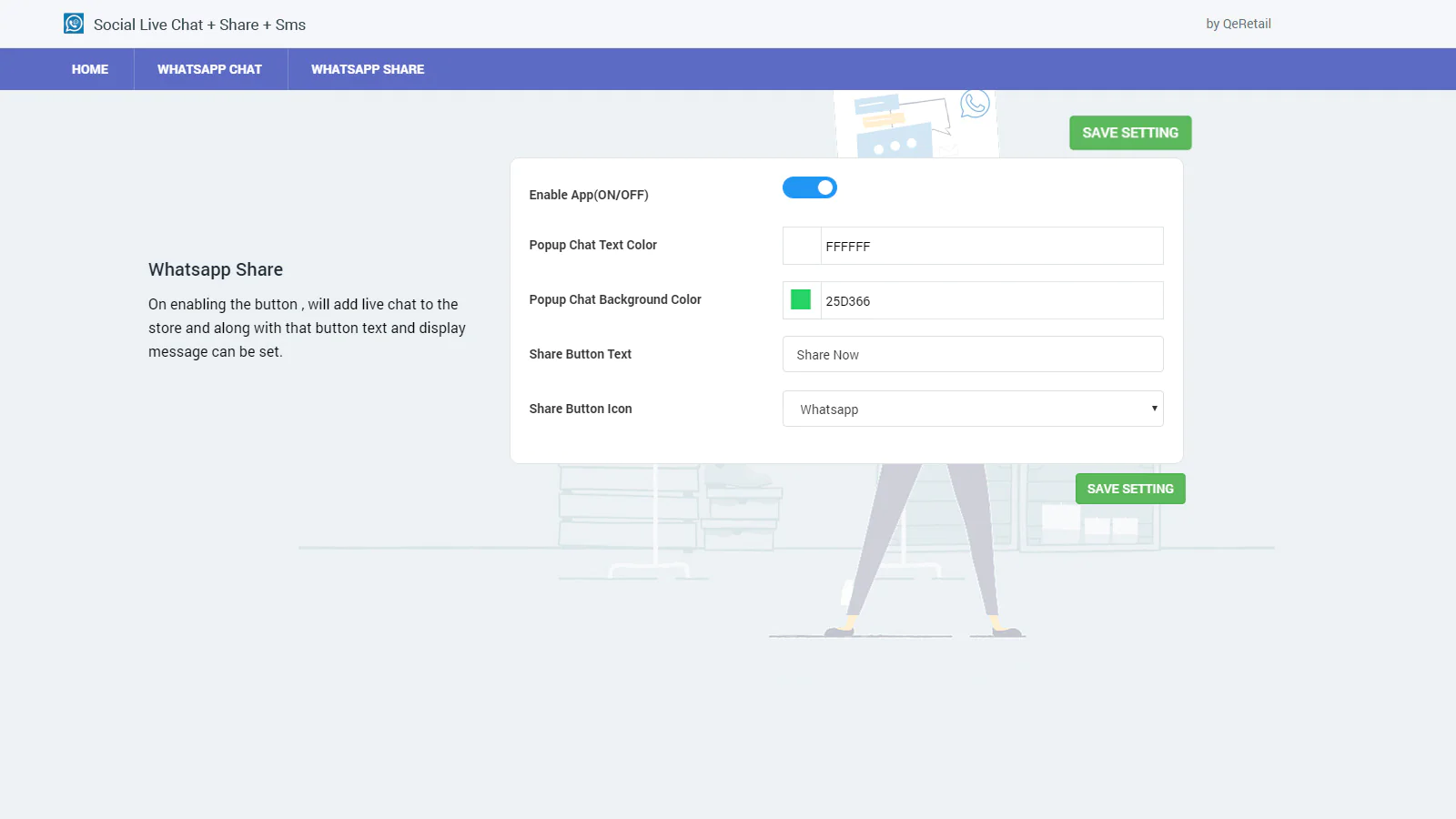
Task: Open the white Popup Chat Text Color swatch
Action: [802, 246]
